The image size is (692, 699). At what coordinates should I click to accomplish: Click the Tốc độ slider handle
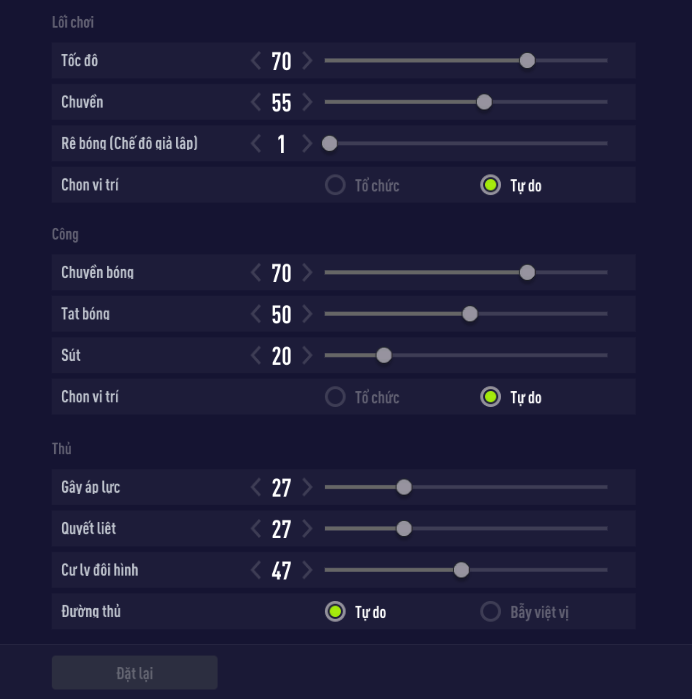pos(527,61)
